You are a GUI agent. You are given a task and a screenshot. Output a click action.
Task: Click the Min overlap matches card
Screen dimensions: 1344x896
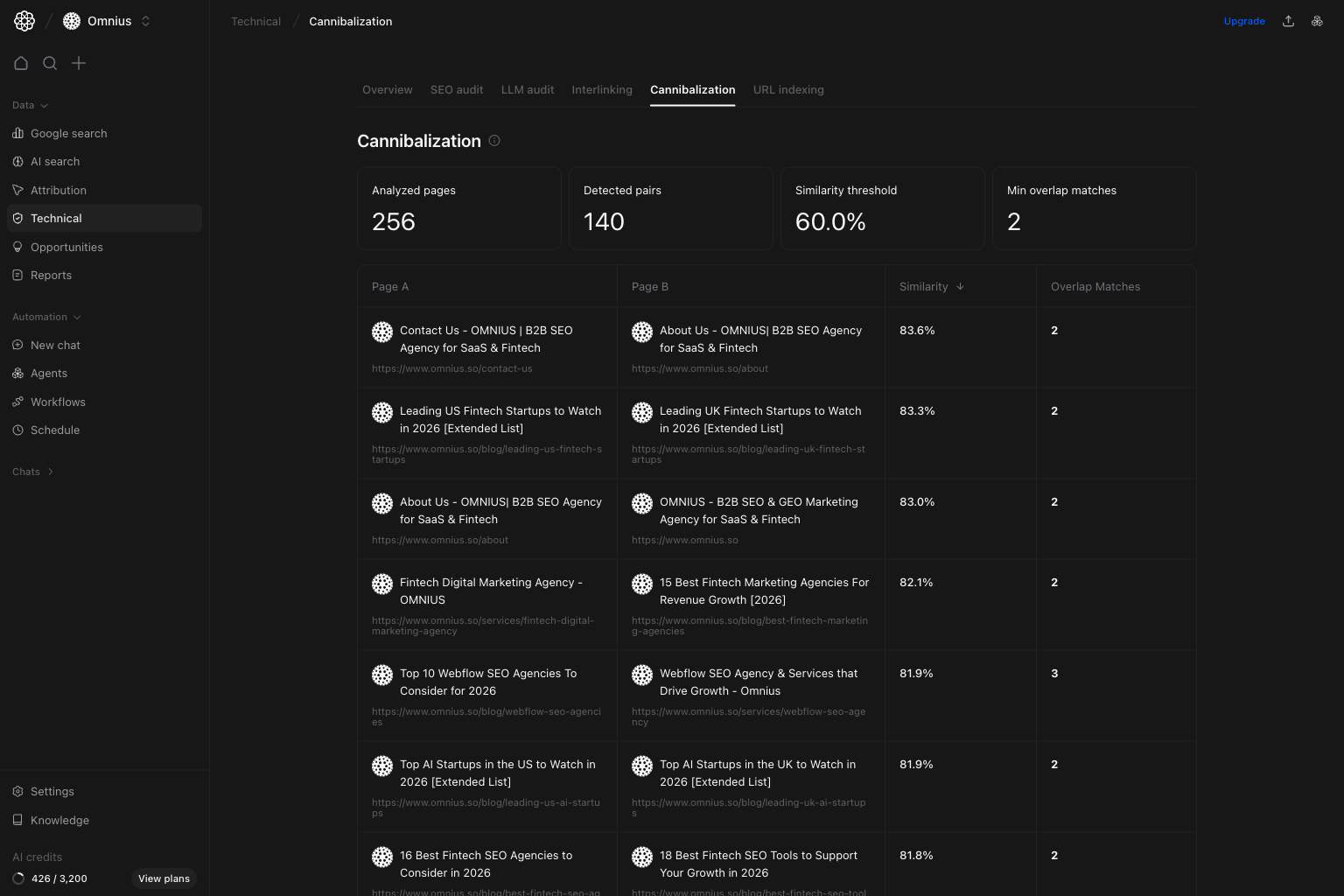[x=1095, y=208]
